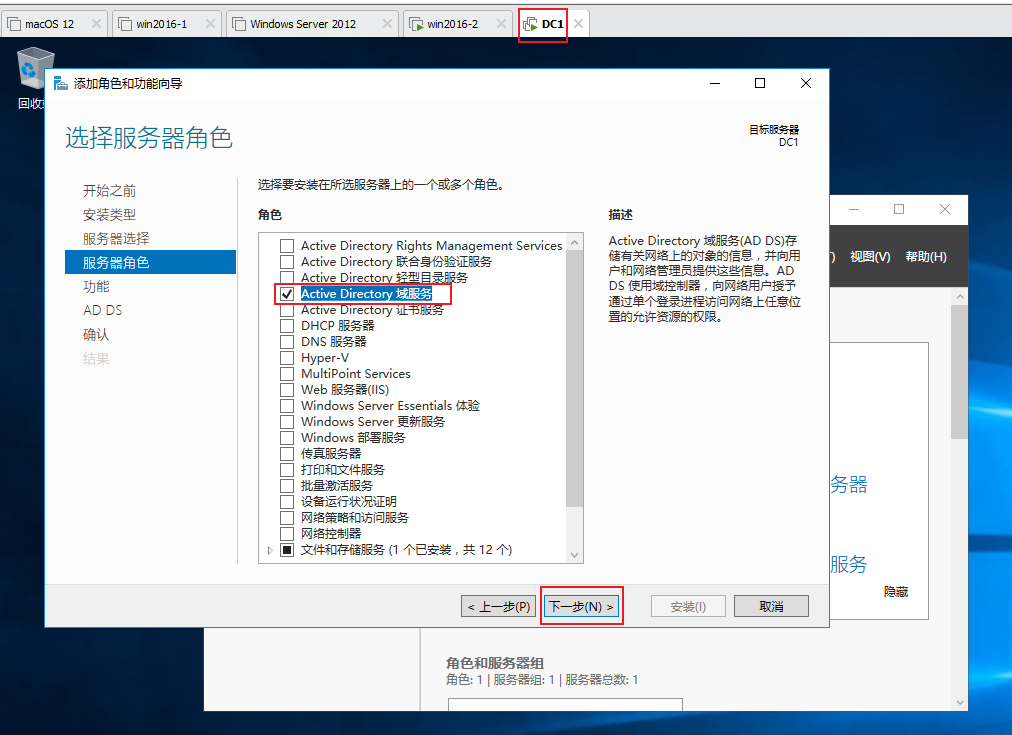The height and width of the screenshot is (735, 1012).
Task: Close the win2016-2 tab
Action: click(x=501, y=24)
